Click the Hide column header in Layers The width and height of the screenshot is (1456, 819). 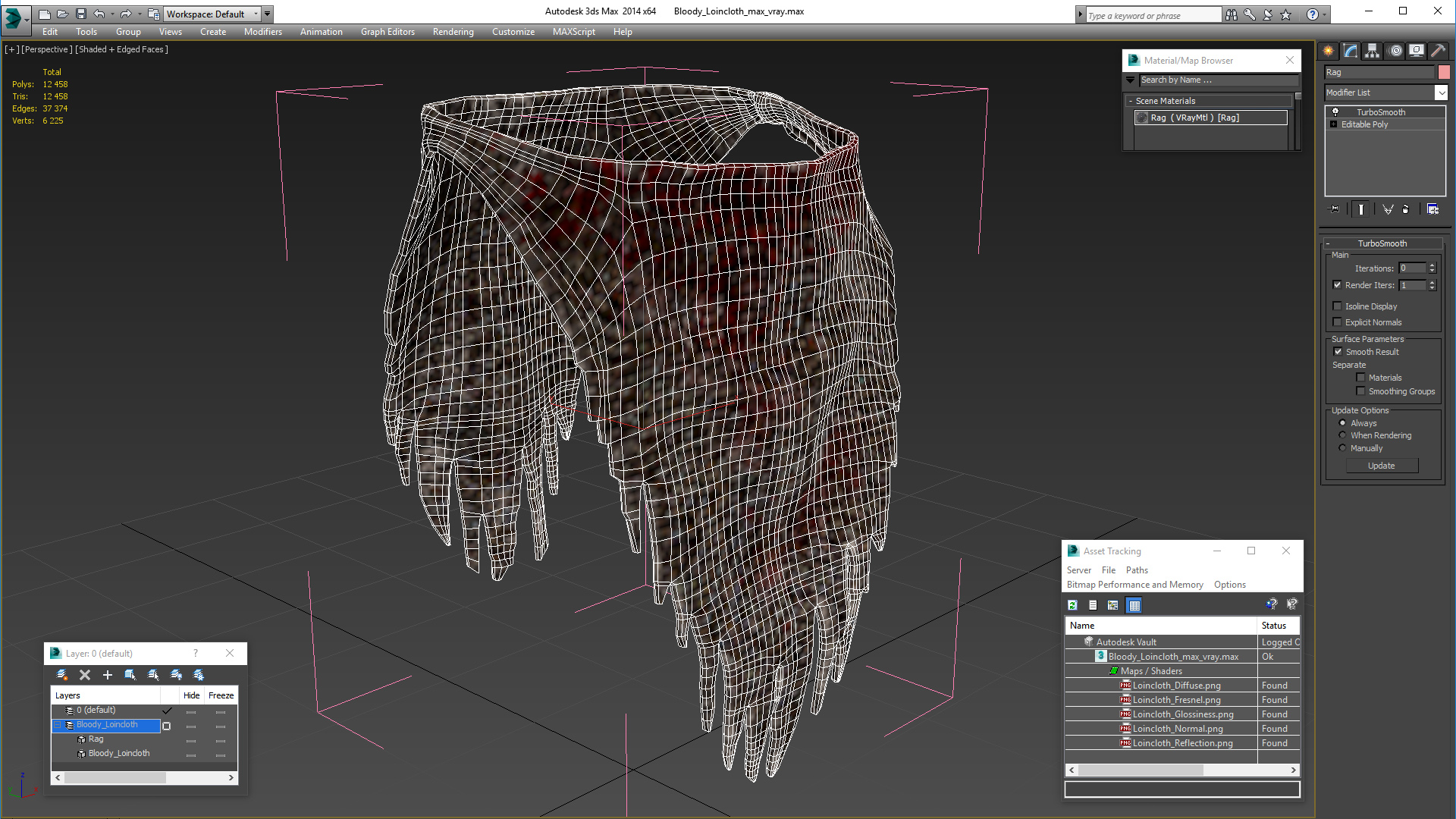(x=192, y=695)
